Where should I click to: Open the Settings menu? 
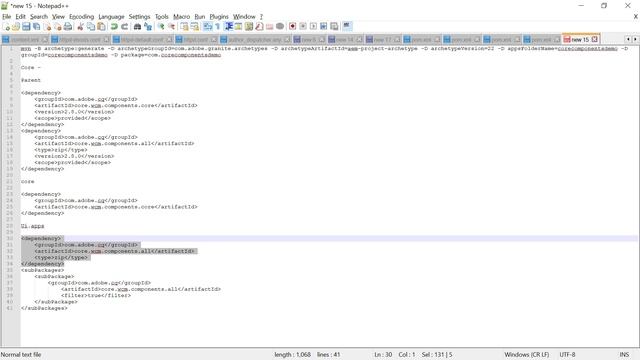tap(140, 17)
